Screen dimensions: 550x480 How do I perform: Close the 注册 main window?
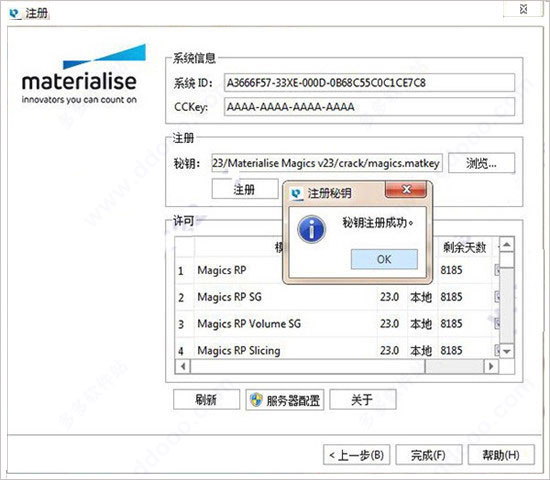tap(523, 9)
